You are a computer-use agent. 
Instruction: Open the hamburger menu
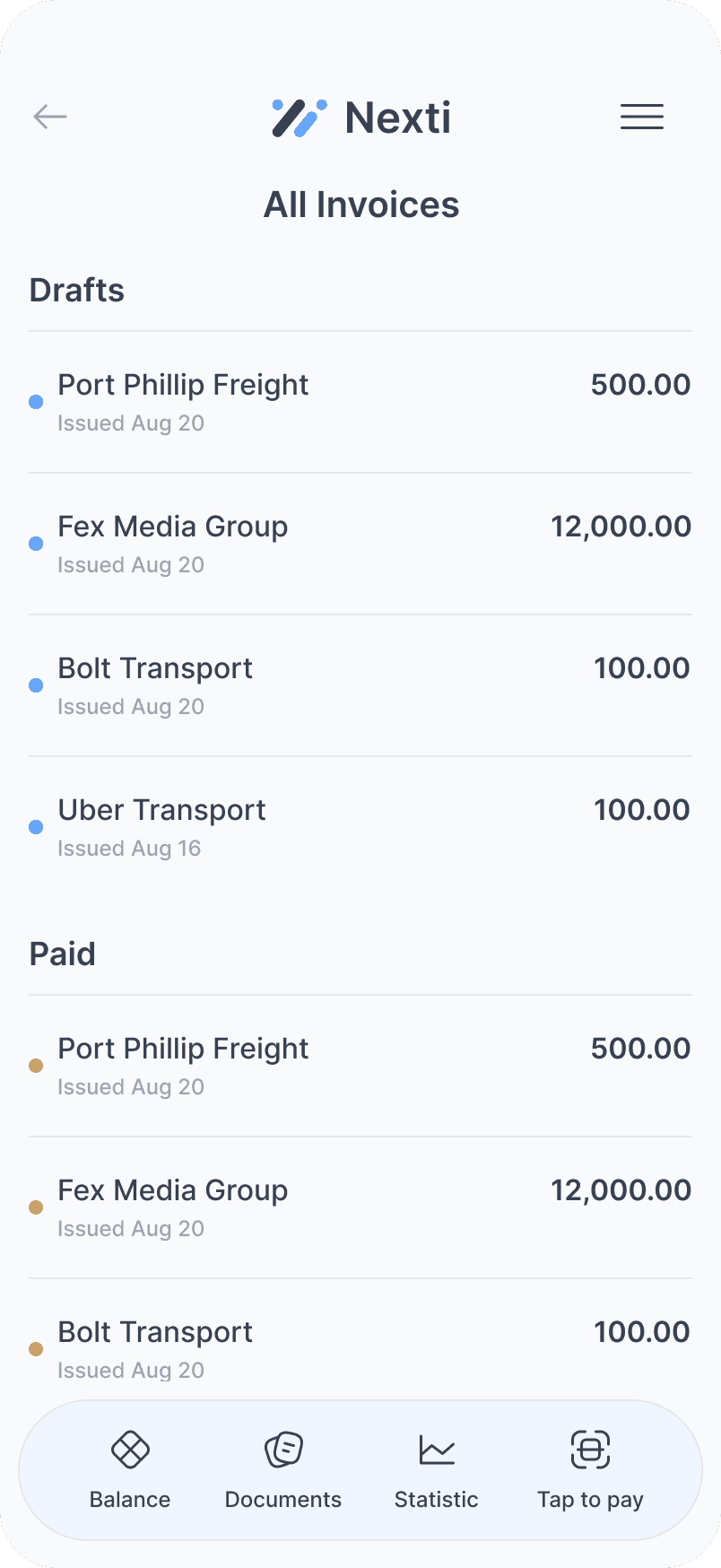click(x=642, y=117)
